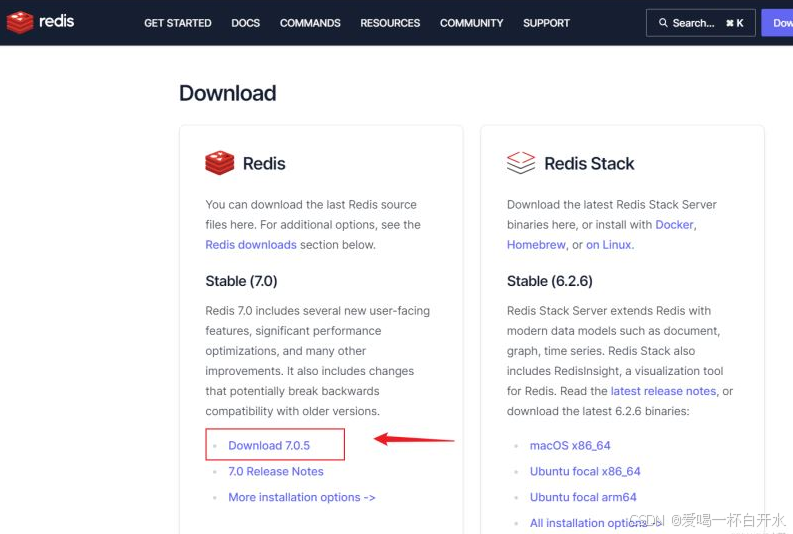The height and width of the screenshot is (534, 793).
Task: Open All installation options link
Action: tap(596, 523)
